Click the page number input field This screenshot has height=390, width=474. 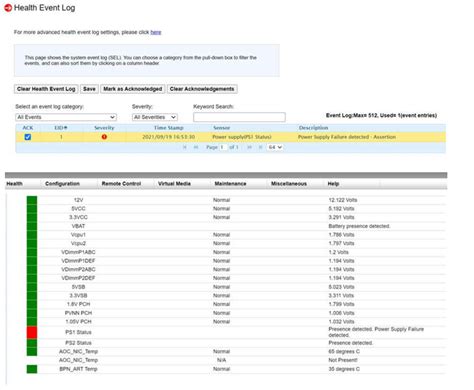pyautogui.click(x=223, y=147)
